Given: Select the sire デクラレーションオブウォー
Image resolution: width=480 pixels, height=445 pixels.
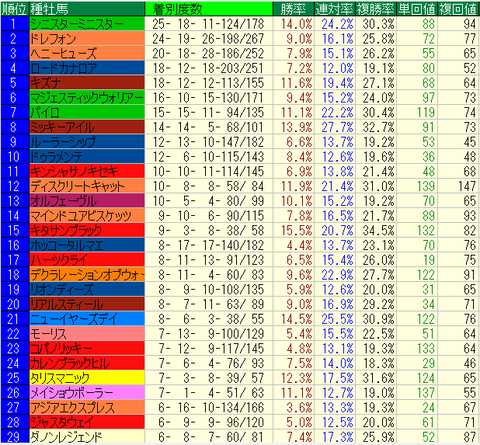Looking at the screenshot, I should [87, 274].
